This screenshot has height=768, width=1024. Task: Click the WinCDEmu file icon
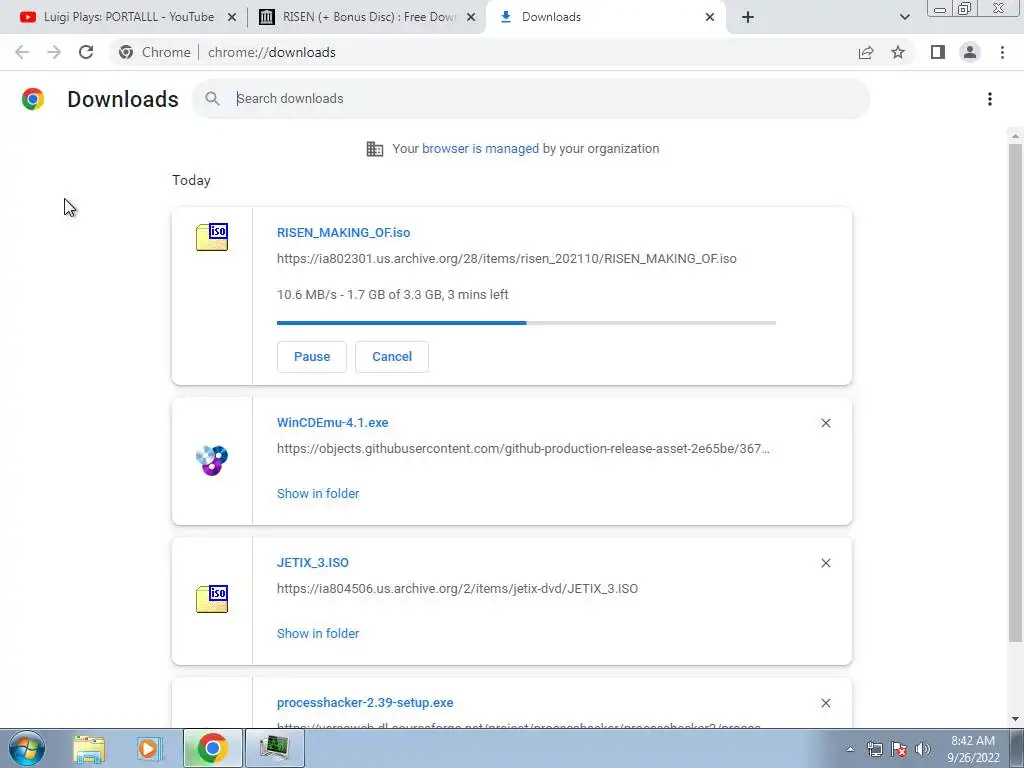tap(212, 460)
